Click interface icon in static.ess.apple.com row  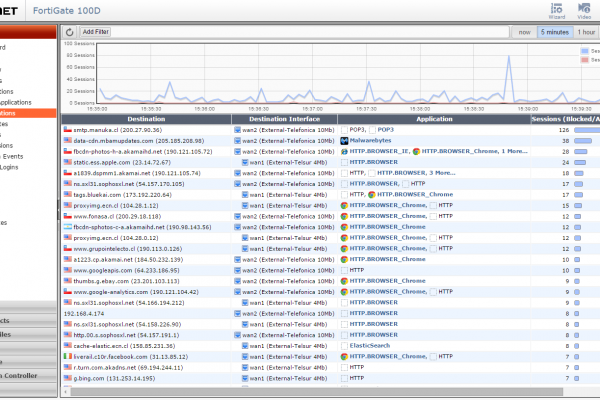point(245,162)
